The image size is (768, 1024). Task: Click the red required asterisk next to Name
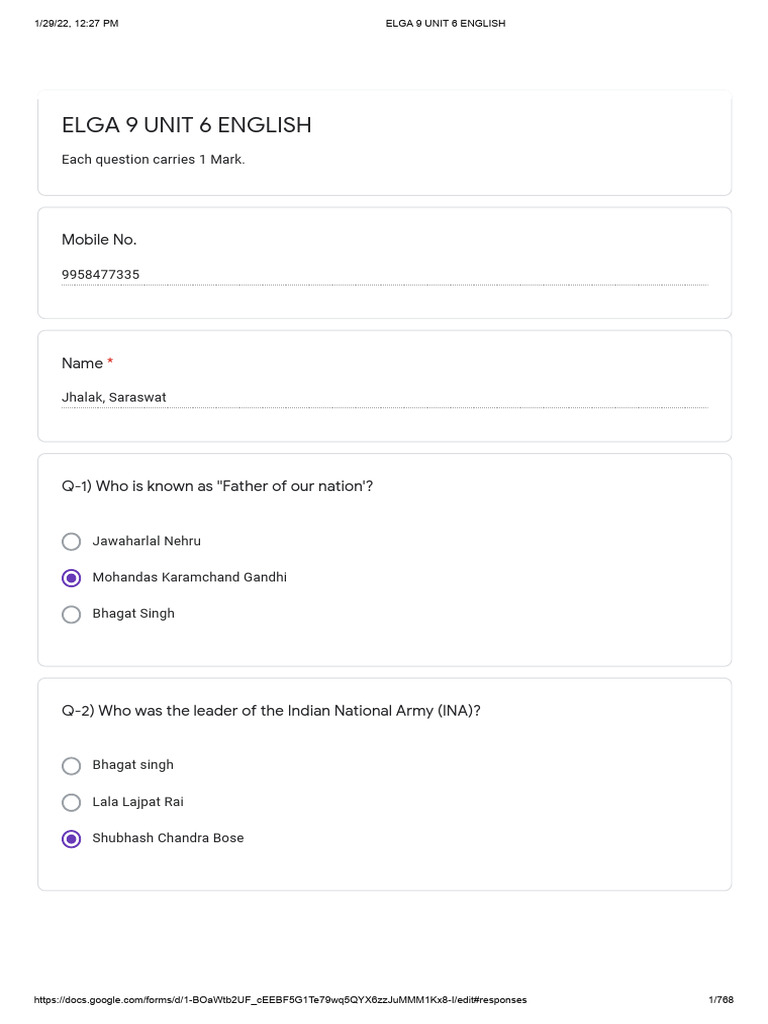coord(110,363)
